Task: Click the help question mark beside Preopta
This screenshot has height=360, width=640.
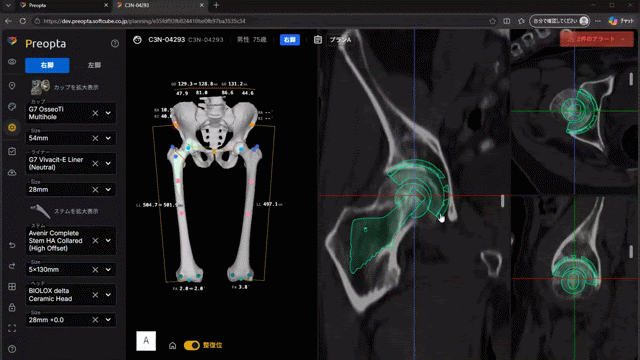Action: (115, 43)
